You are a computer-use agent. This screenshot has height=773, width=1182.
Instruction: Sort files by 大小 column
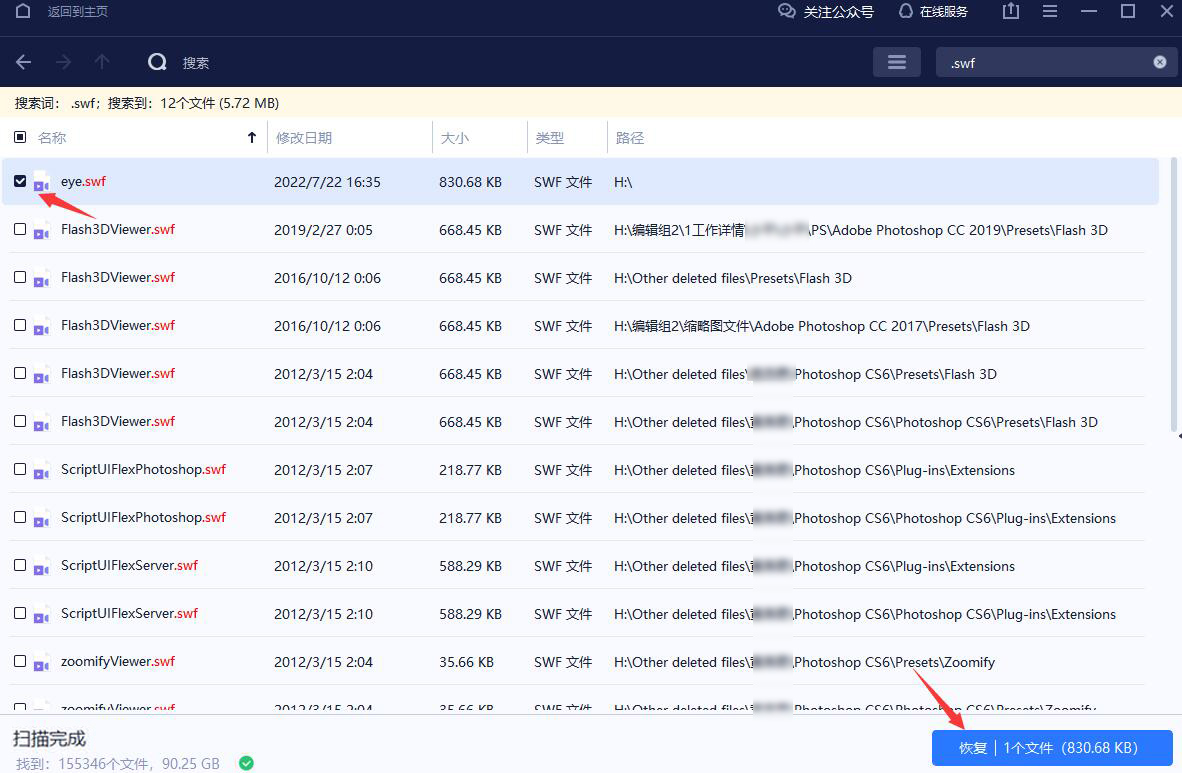pos(455,138)
